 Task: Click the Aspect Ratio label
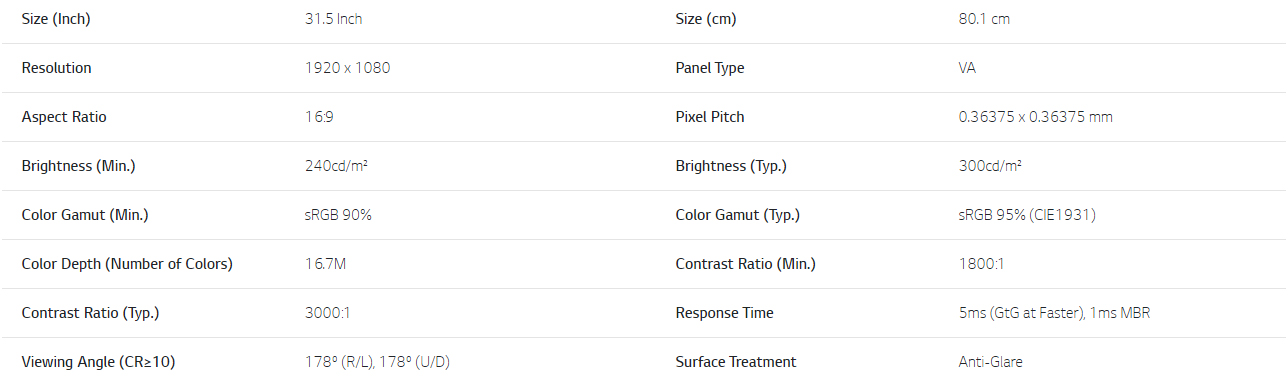(x=64, y=117)
